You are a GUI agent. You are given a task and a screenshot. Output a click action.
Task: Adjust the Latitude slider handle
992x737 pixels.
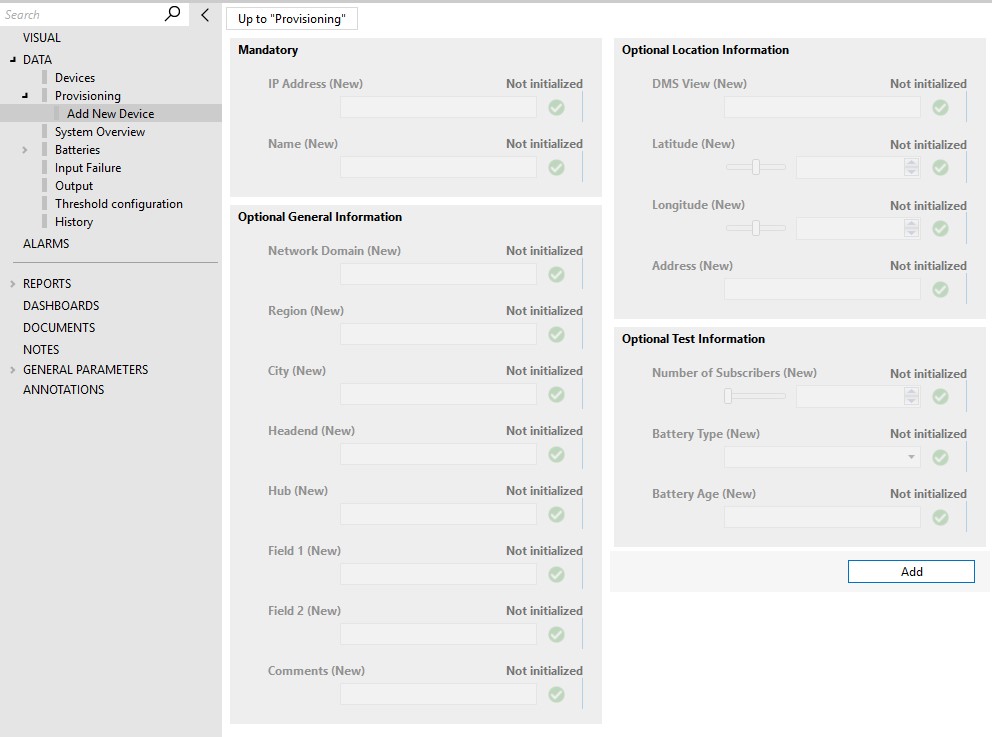click(x=755, y=167)
